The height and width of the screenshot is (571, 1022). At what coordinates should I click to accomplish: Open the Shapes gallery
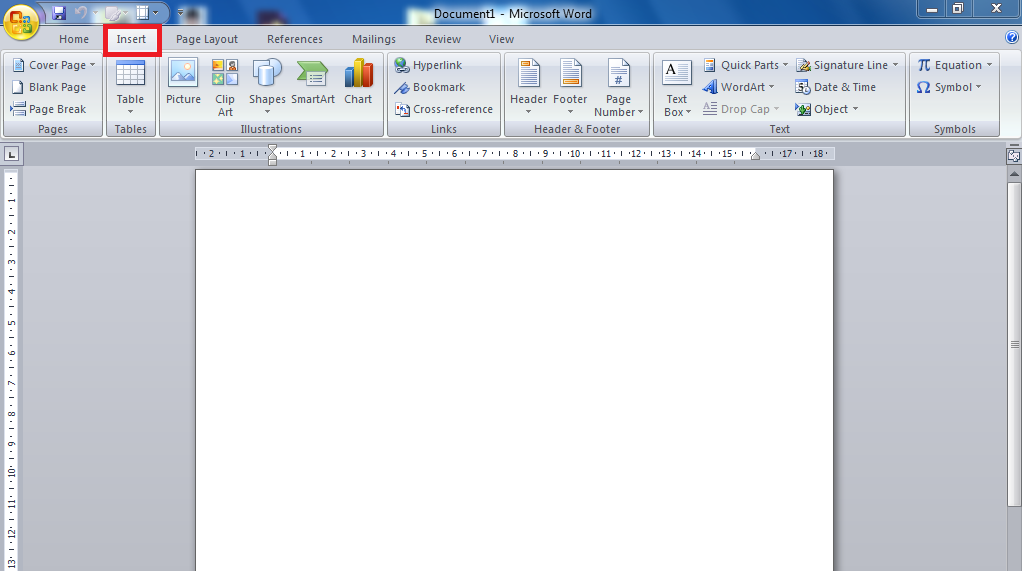(267, 87)
